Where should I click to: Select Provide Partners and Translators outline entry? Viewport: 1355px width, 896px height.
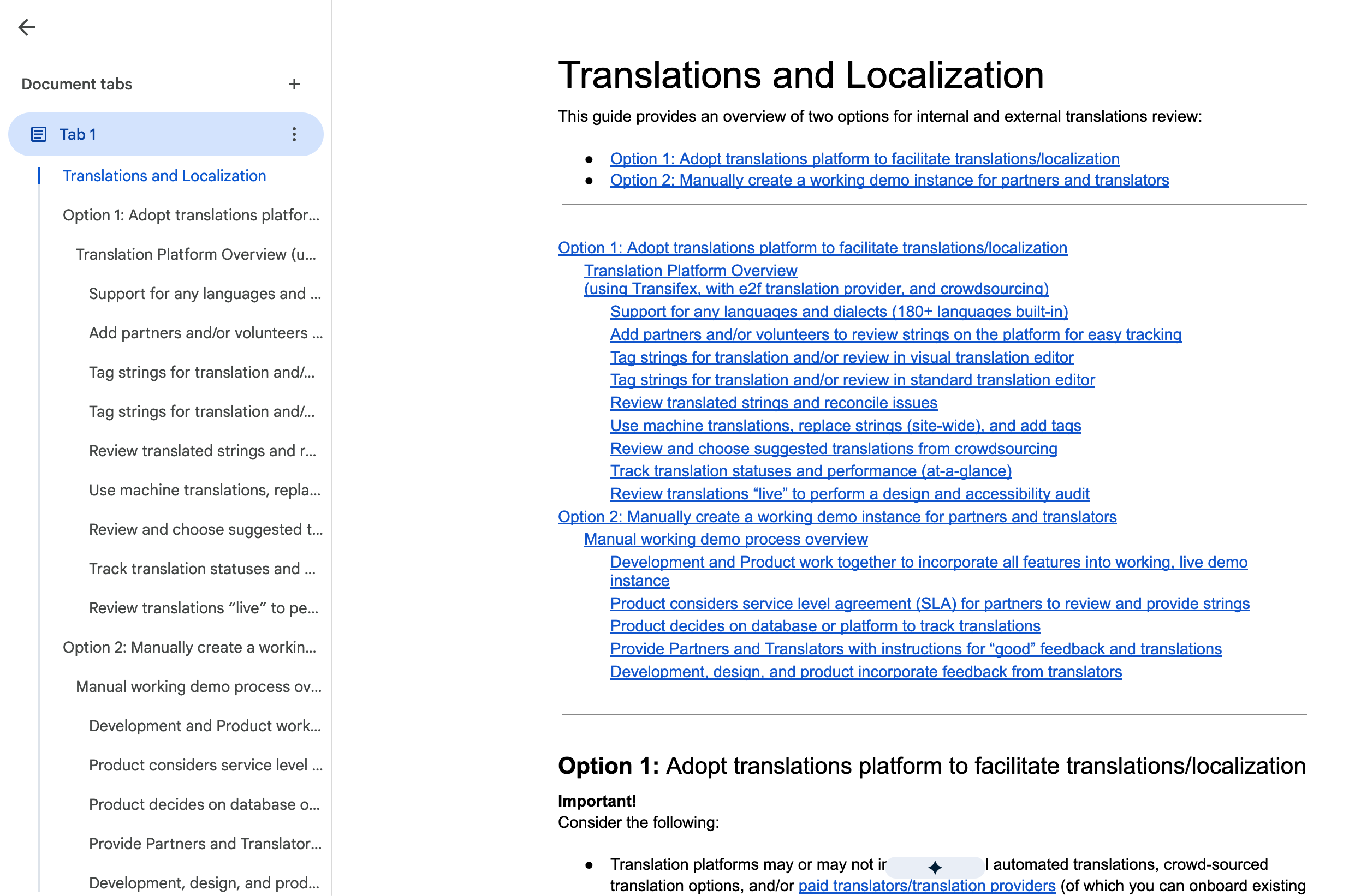coord(205,844)
